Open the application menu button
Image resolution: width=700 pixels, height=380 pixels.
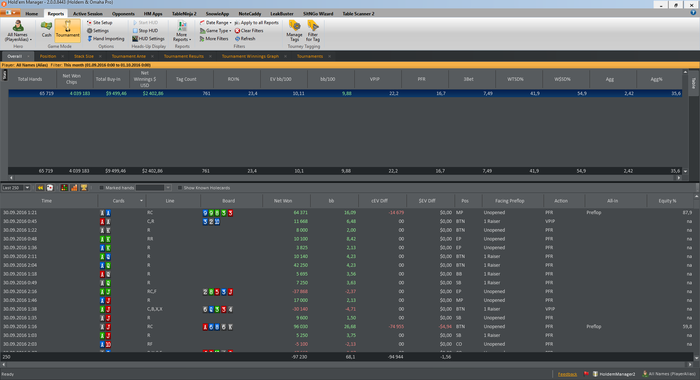click(10, 13)
